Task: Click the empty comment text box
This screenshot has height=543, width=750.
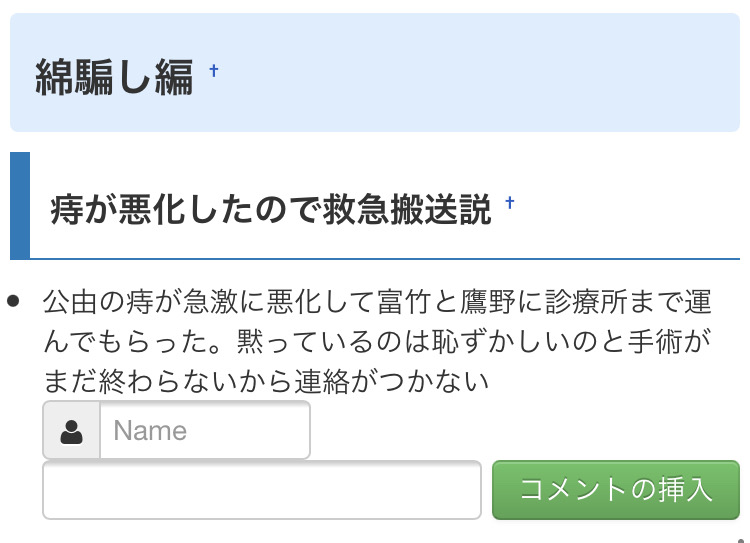Action: tap(261, 490)
